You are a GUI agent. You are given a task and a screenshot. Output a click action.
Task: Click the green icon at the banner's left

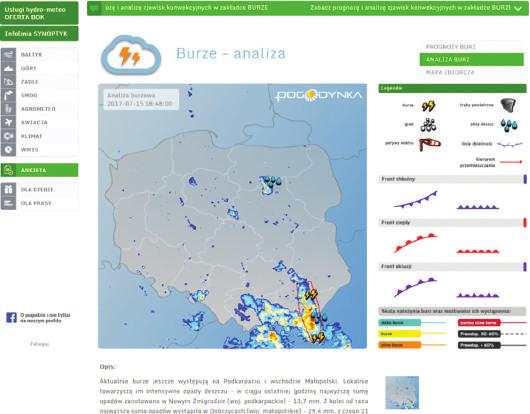94,8
